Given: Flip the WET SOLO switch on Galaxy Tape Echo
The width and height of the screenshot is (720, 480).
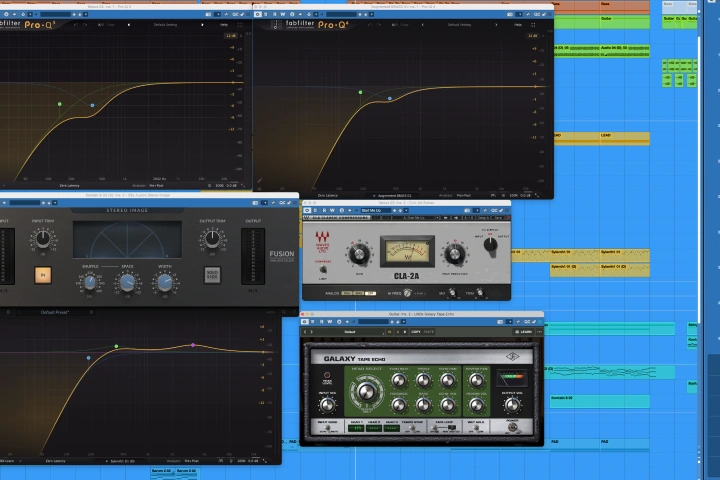Looking at the screenshot, I should click(x=476, y=428).
